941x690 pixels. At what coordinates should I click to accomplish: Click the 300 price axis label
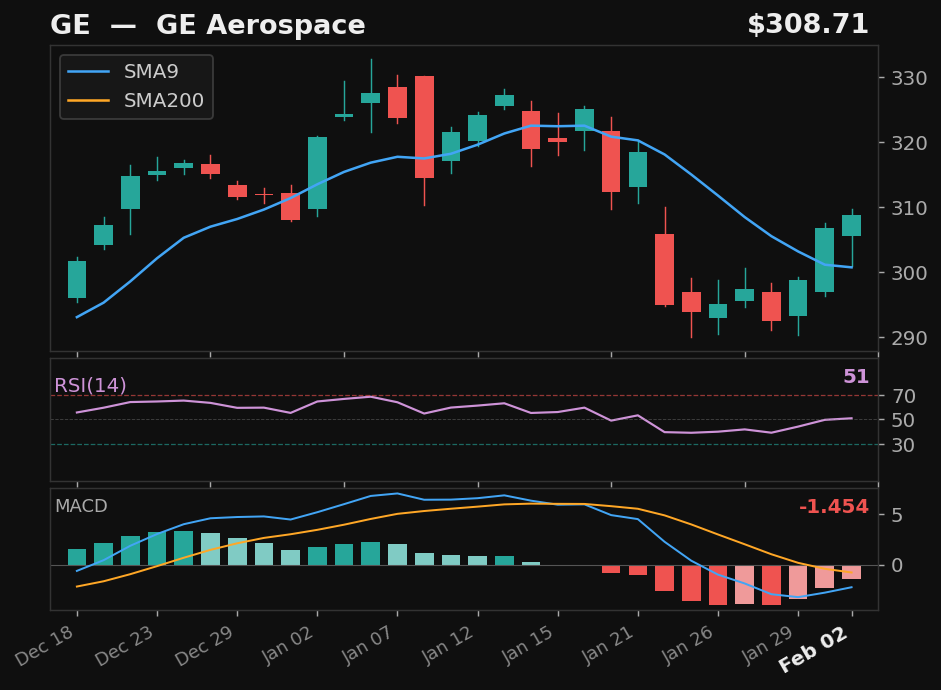909,273
